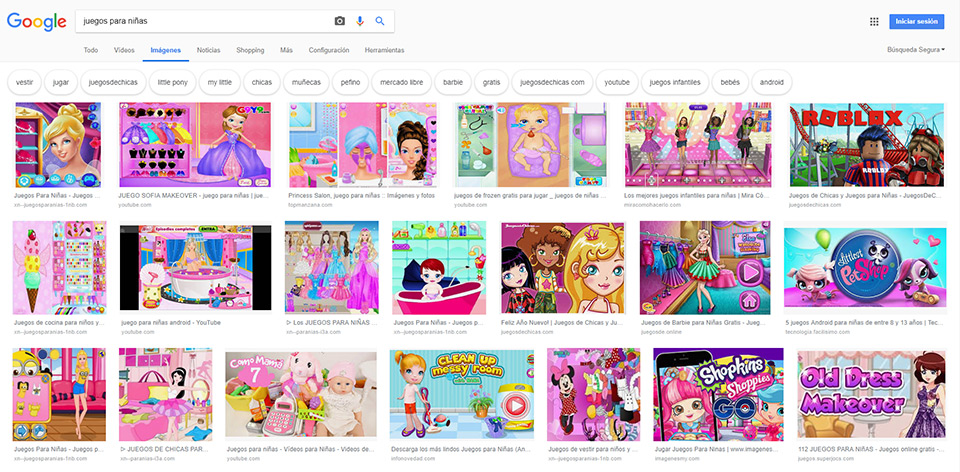The width and height of the screenshot is (960, 472).
Task: Open the pink ballerina bedroom thumbnail
Action: pos(166,395)
